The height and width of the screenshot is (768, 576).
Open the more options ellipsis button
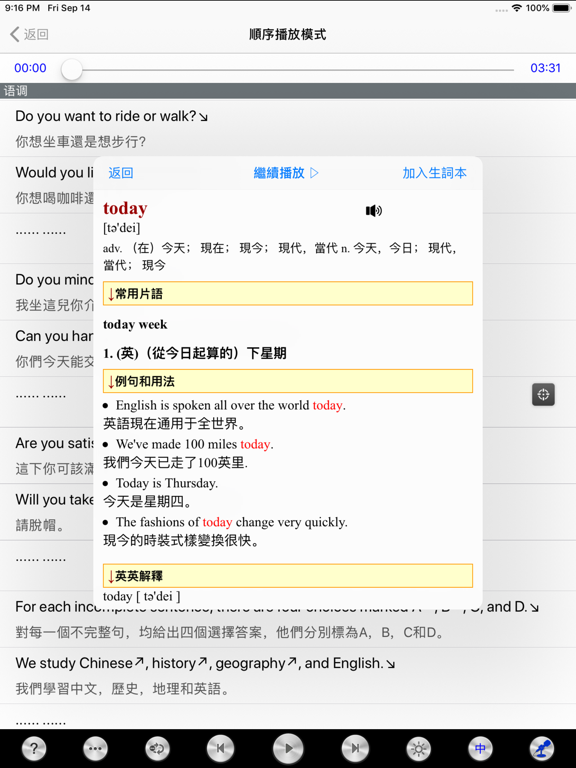click(96, 748)
